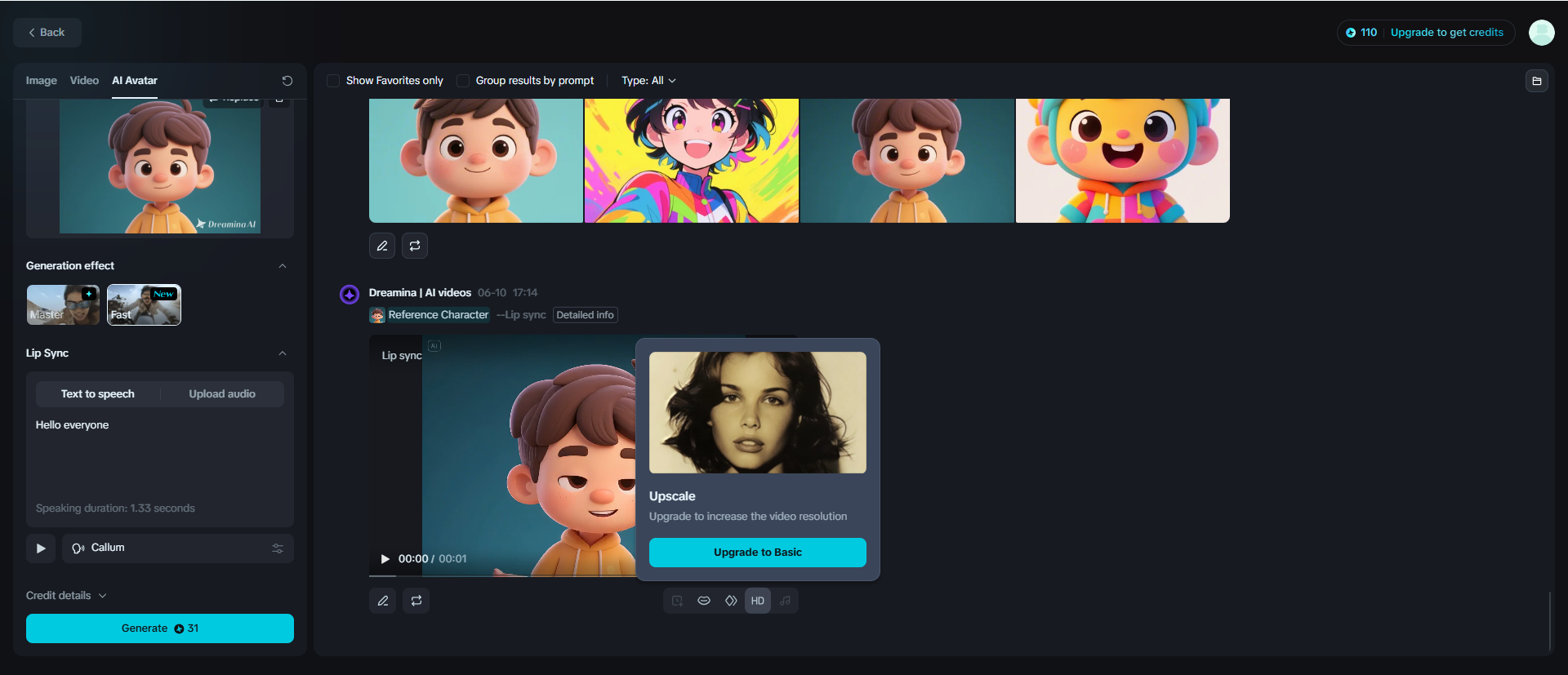Click the HD upscale icon
Viewport: 1568px width, 675px height.
pos(758,601)
